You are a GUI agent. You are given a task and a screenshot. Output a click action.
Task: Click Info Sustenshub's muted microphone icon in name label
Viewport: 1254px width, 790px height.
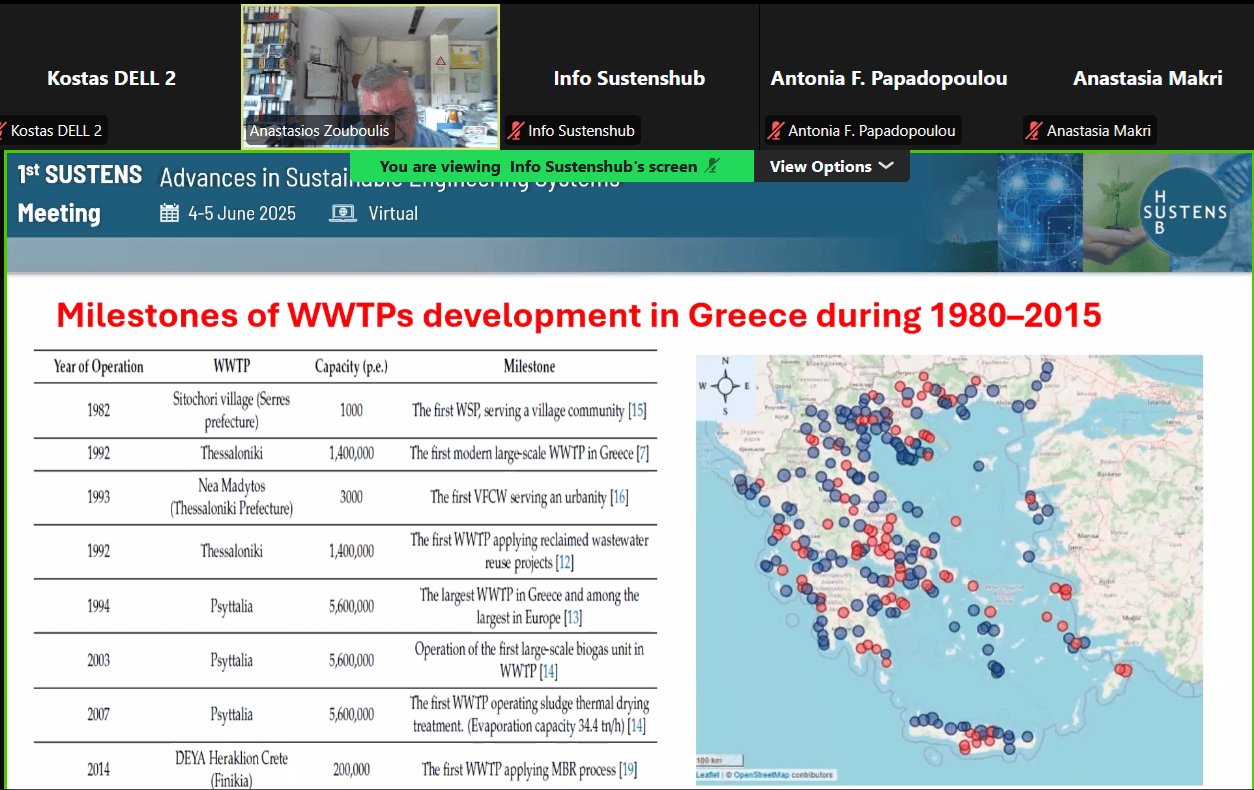click(x=516, y=131)
